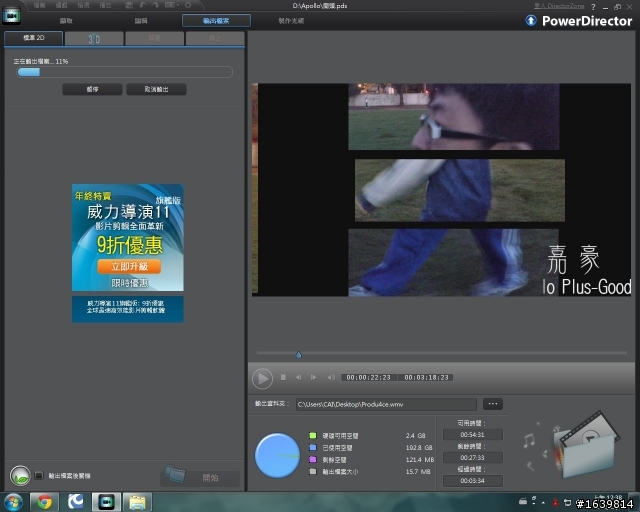Click the previous frame icon

[298, 377]
